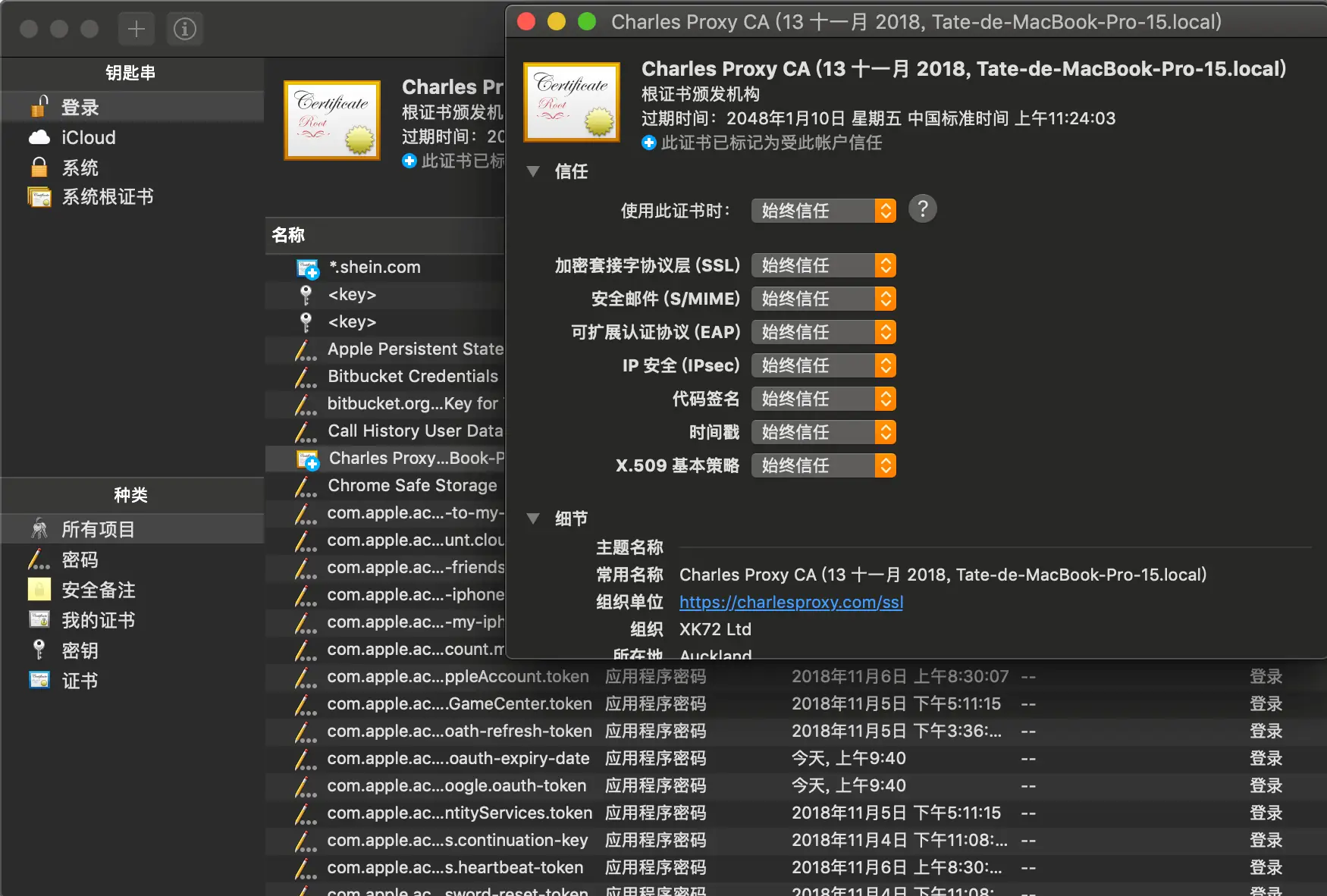Image resolution: width=1327 pixels, height=896 pixels.
Task: Select the com.apple.ac...ppleAccount.token row
Action: pos(795,676)
